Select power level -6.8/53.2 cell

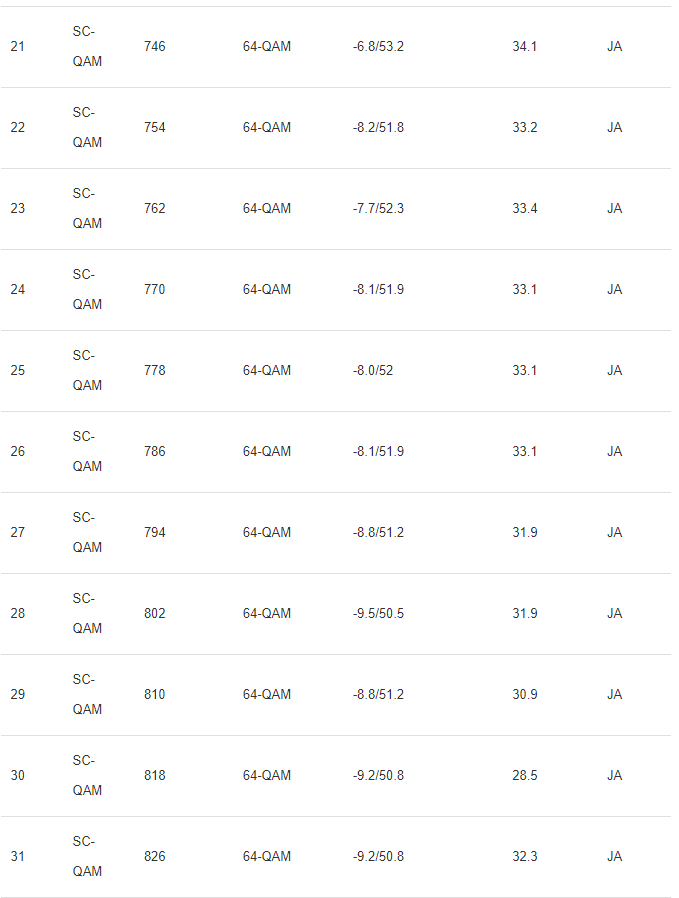click(378, 46)
